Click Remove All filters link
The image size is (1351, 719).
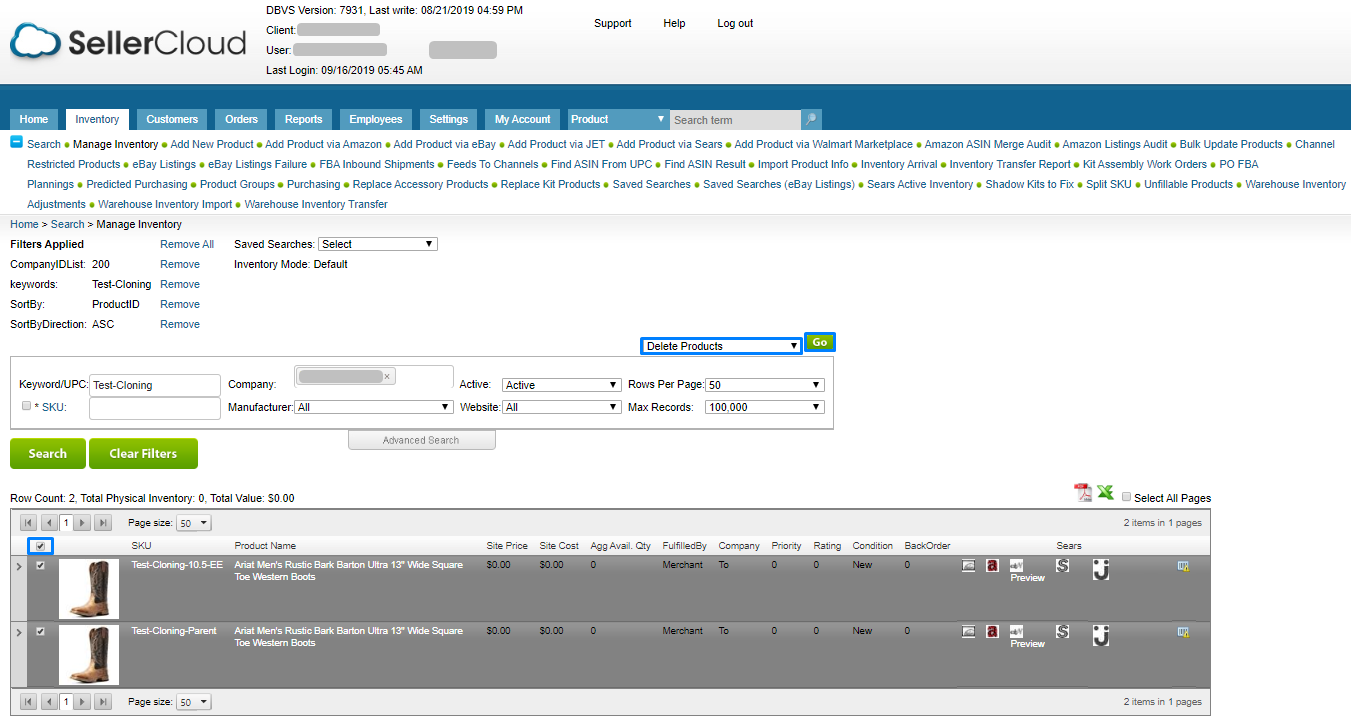[187, 244]
